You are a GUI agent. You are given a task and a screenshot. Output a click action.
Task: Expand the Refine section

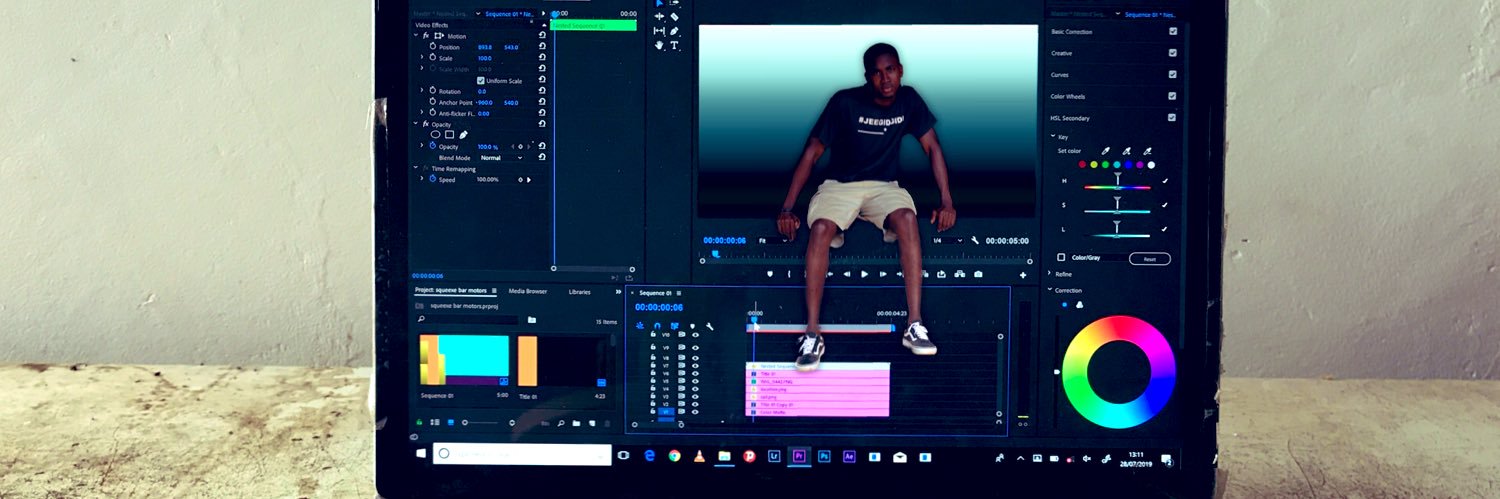[x=1049, y=273]
